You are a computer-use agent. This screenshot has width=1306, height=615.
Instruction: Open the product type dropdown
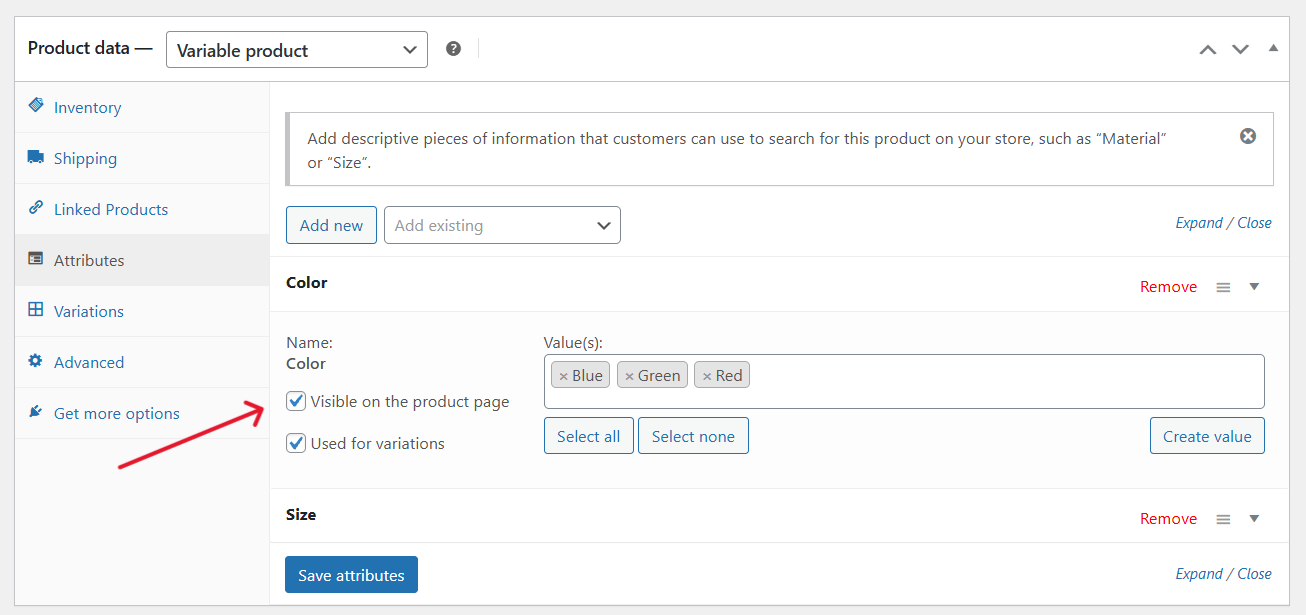click(296, 49)
